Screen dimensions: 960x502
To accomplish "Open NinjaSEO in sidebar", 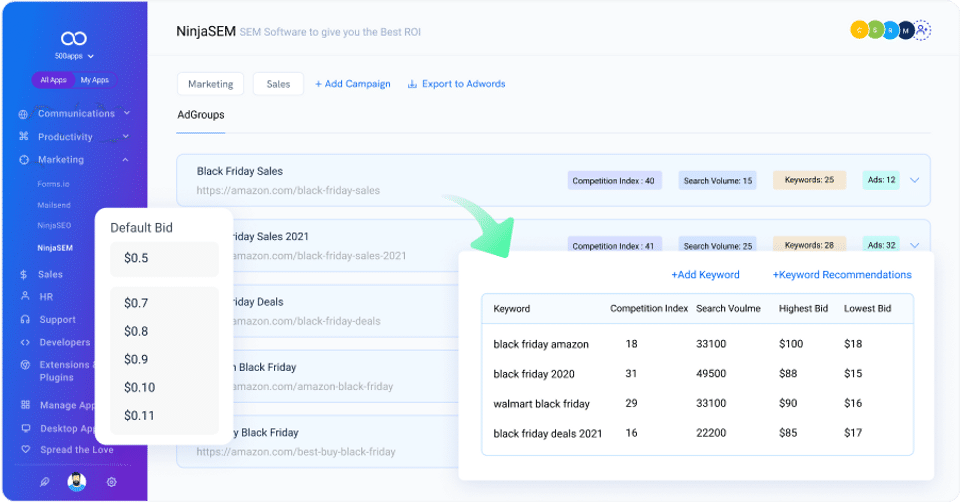I will tap(54, 225).
